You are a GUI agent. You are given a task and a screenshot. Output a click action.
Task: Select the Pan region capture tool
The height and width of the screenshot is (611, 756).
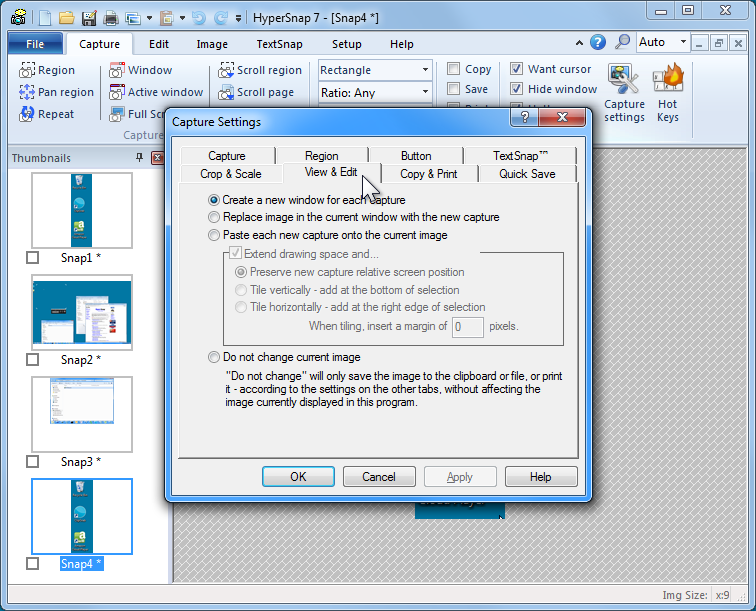pos(27,93)
